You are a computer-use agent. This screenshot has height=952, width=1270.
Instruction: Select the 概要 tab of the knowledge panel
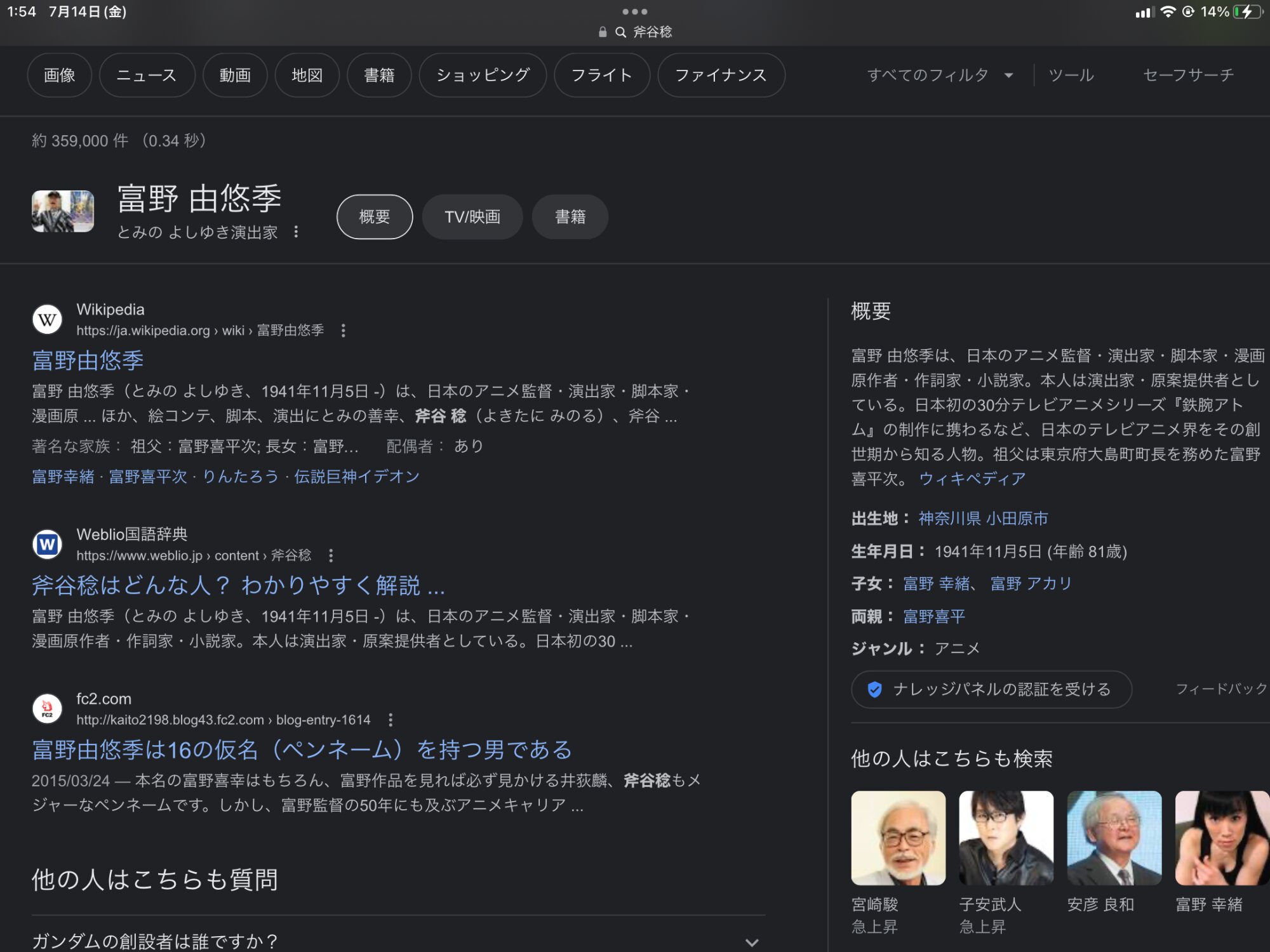pyautogui.click(x=375, y=217)
